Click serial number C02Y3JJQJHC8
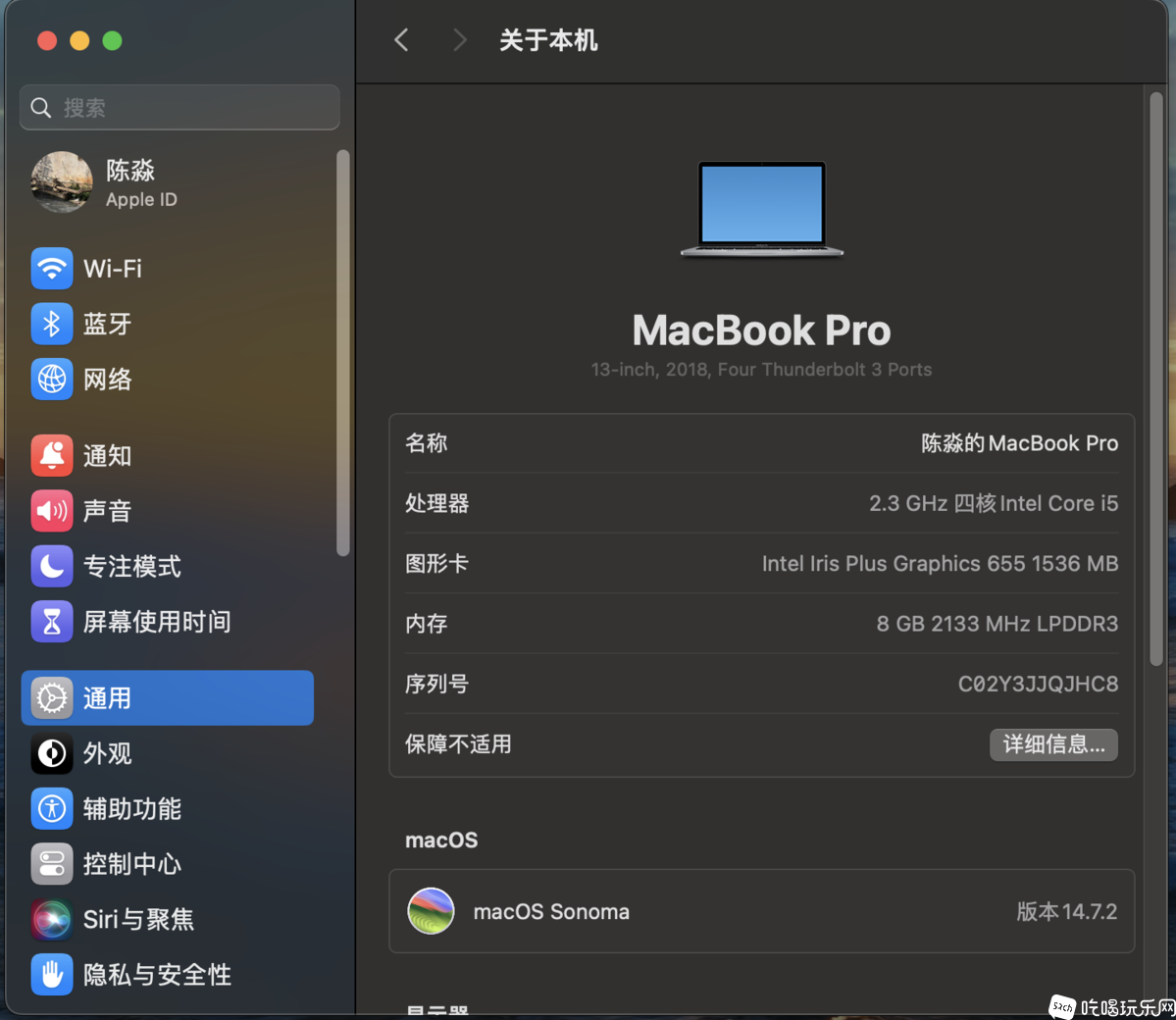Viewport: 1176px width, 1020px height. point(1038,684)
